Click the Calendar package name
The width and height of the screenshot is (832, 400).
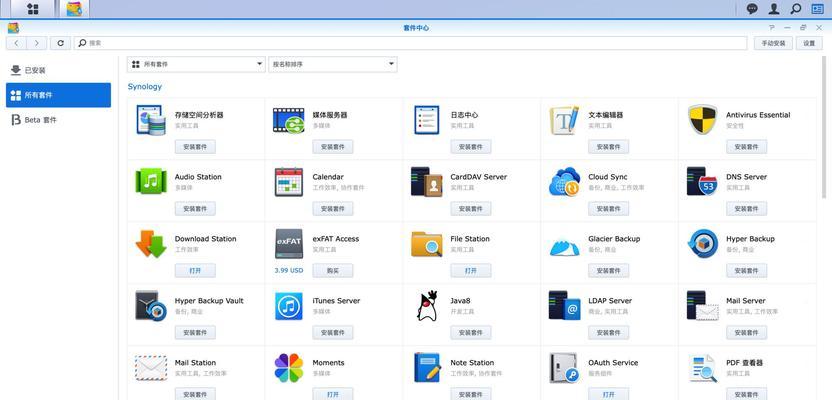328,177
